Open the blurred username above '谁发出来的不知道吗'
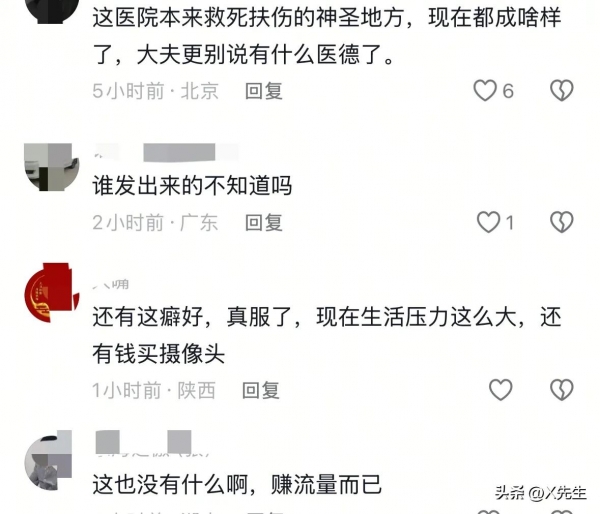 click(x=166, y=152)
